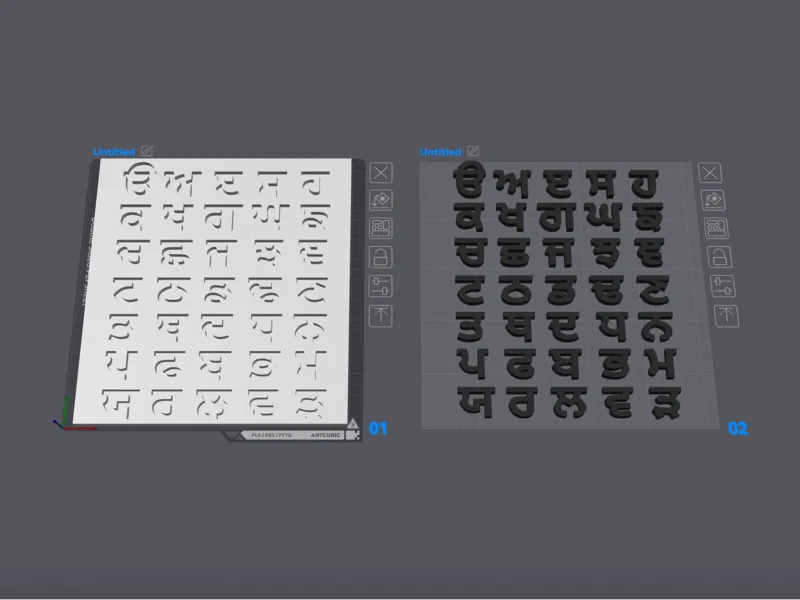
Task: Auto orient objects on plate 01
Action: 381,200
